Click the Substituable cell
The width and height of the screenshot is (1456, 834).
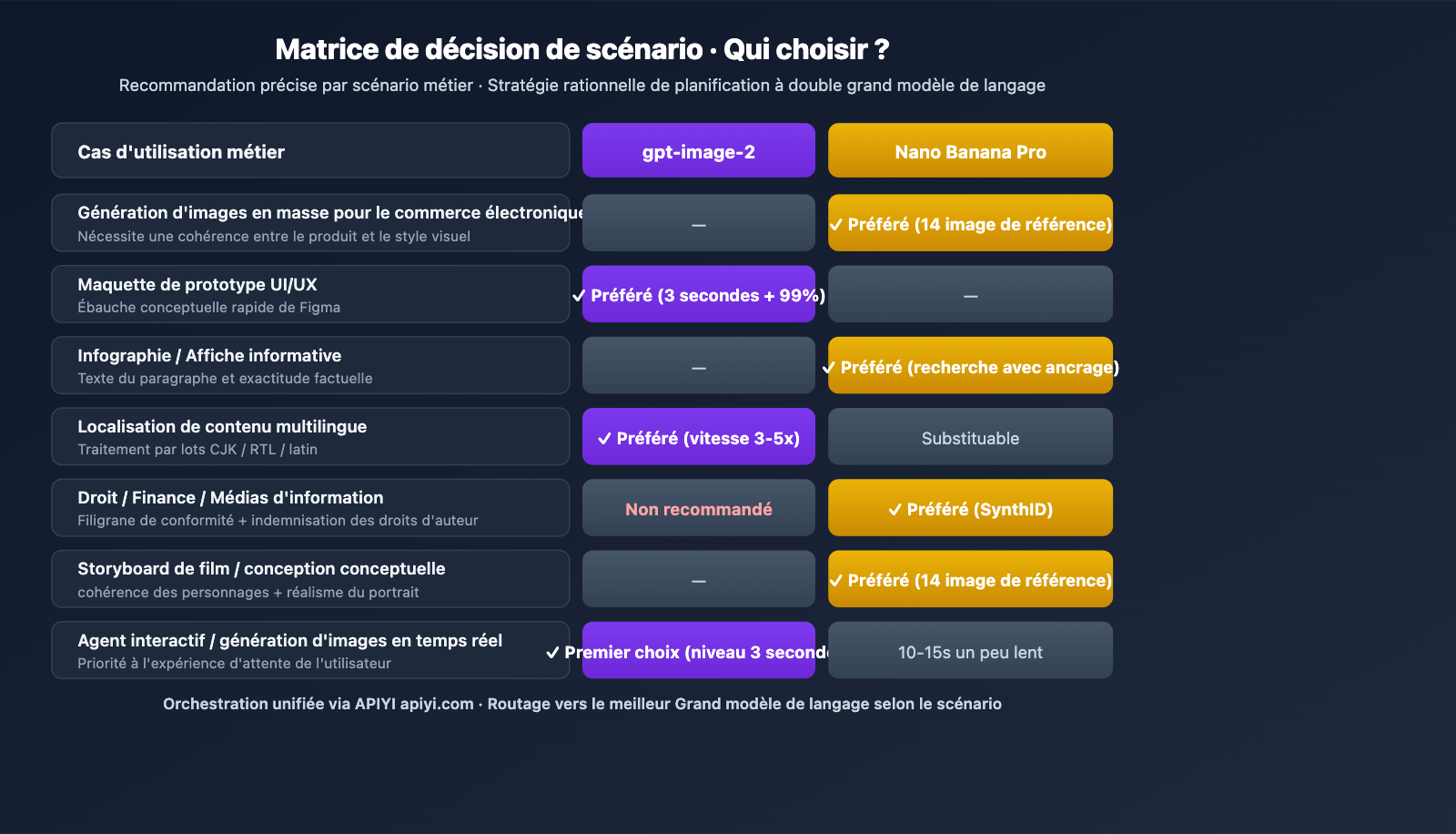pyautogui.click(x=970, y=438)
